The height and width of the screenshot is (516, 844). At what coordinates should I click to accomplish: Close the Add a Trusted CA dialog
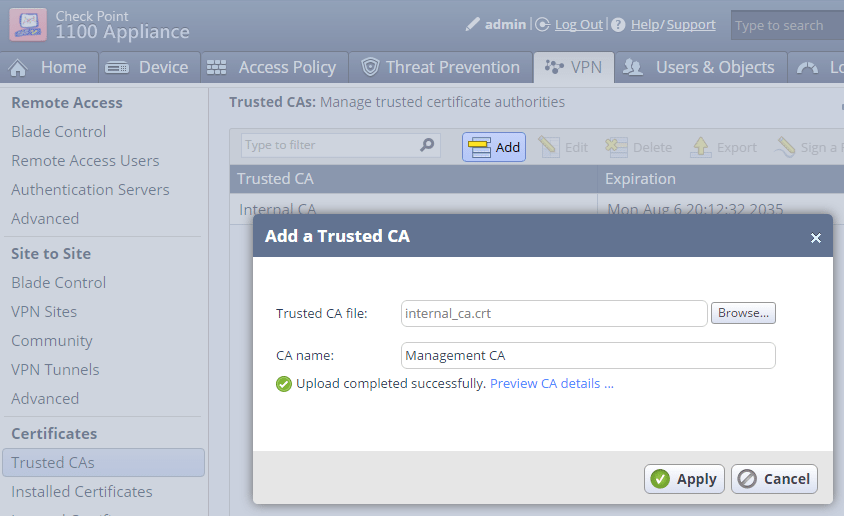pos(815,238)
